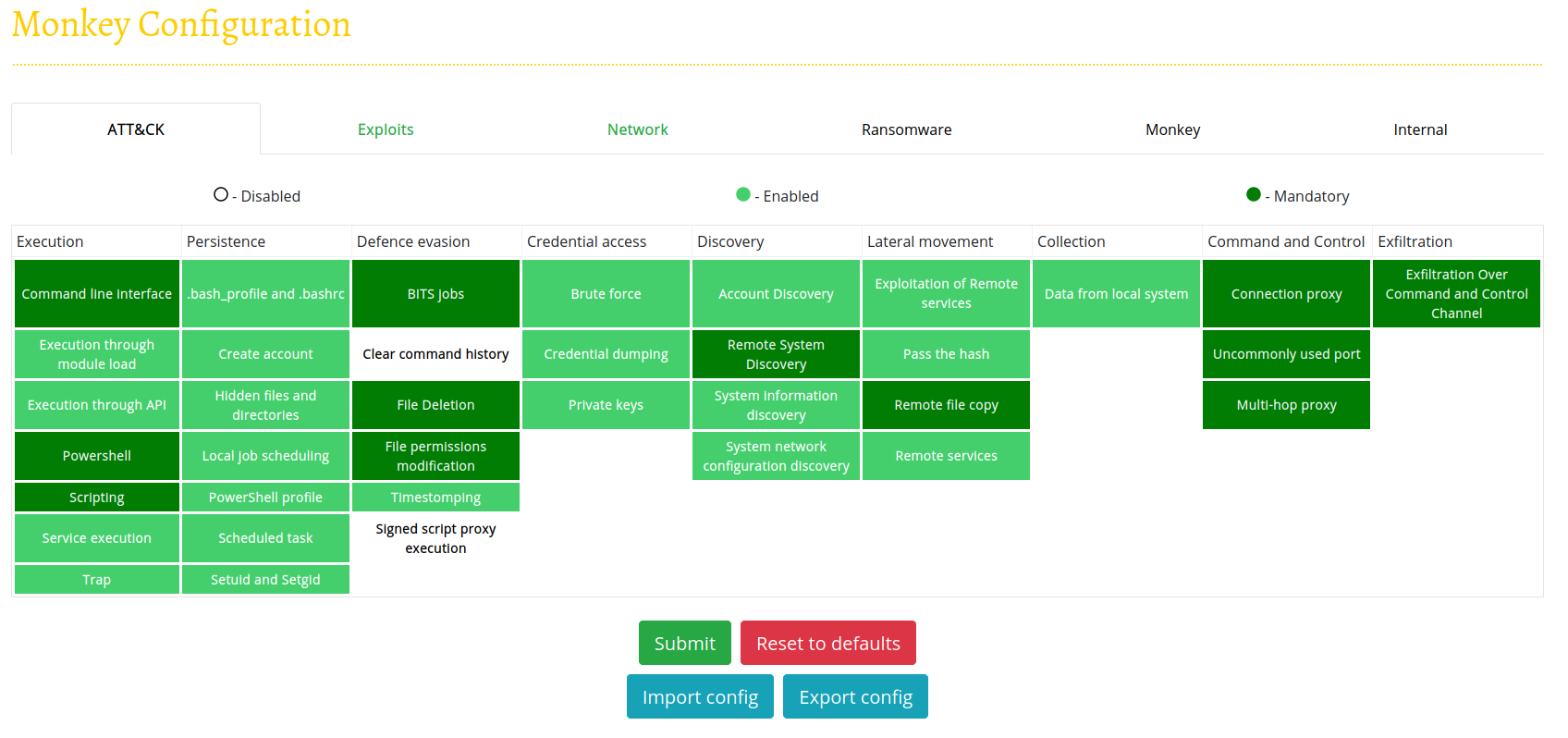This screenshot has width=1568, height=738.
Task: Toggle Credential dumping technique
Action: point(606,354)
